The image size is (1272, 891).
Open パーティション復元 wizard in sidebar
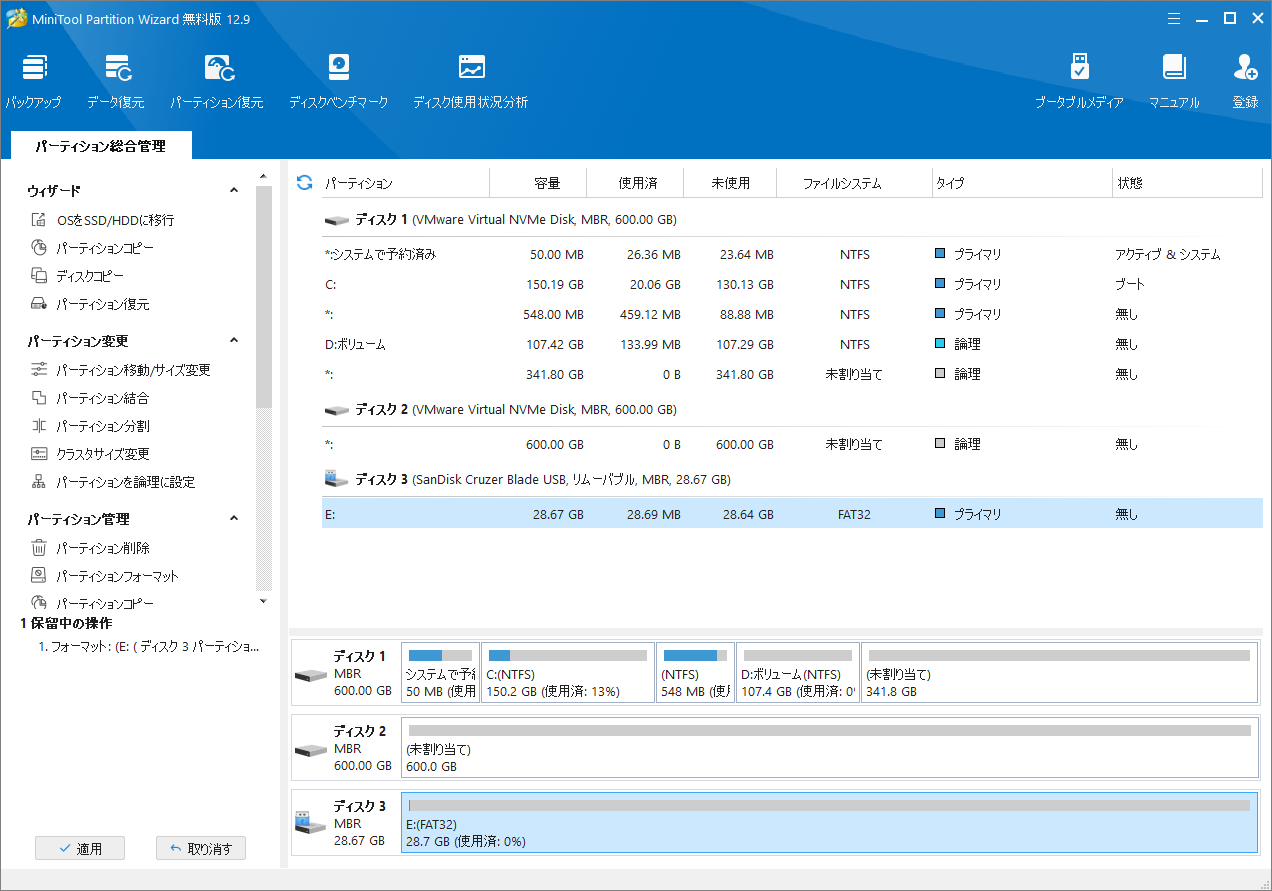[90, 304]
